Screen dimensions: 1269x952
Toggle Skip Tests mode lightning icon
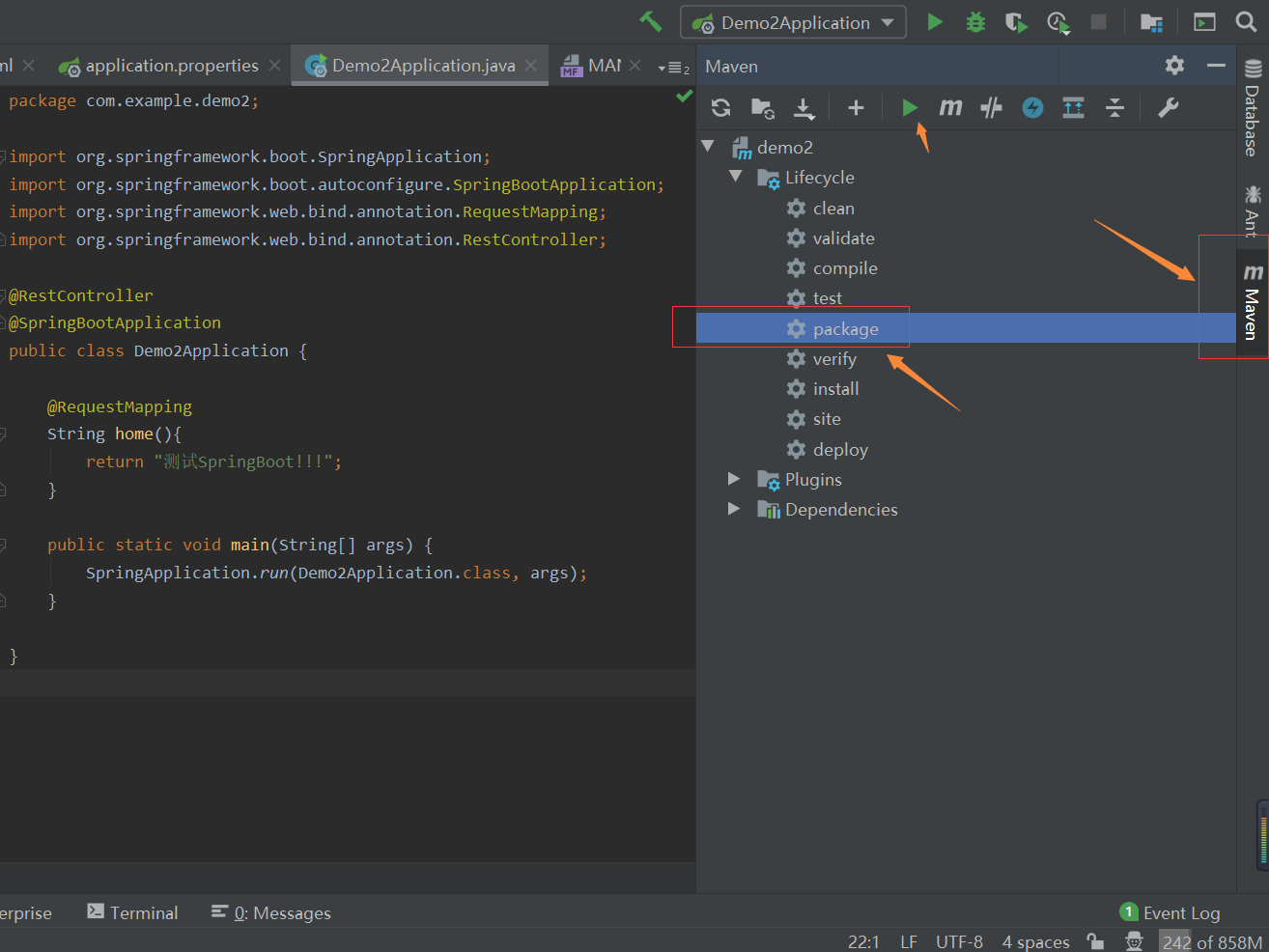point(1032,108)
